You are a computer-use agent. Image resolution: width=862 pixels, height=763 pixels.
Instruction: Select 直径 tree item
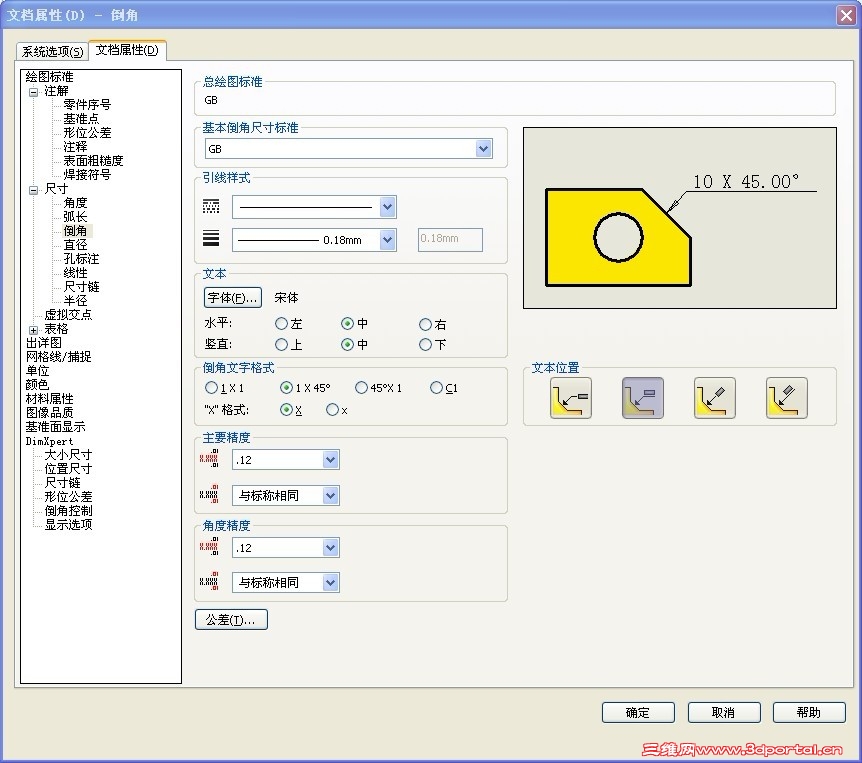75,245
